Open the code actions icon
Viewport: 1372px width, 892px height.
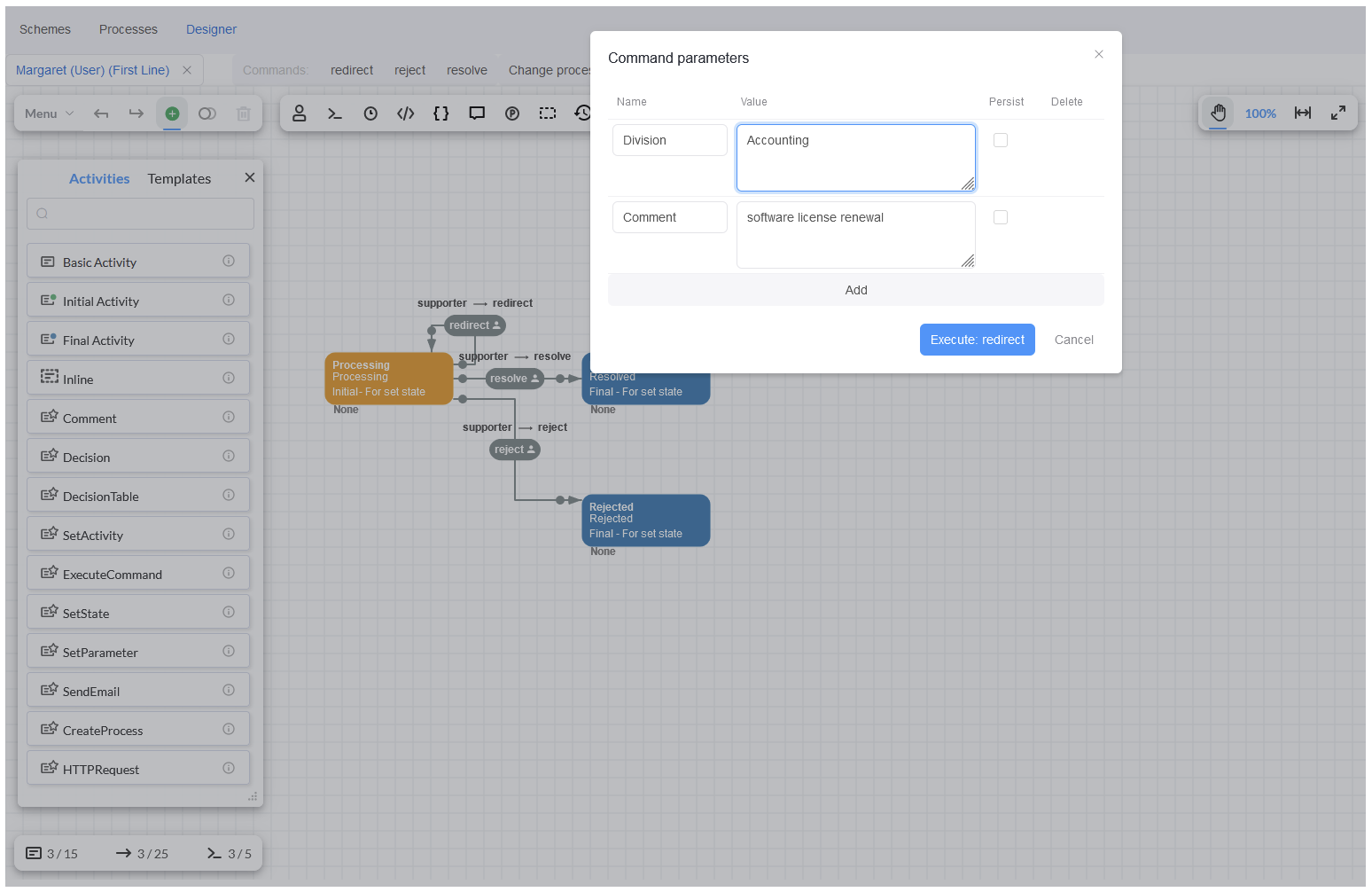tap(406, 113)
